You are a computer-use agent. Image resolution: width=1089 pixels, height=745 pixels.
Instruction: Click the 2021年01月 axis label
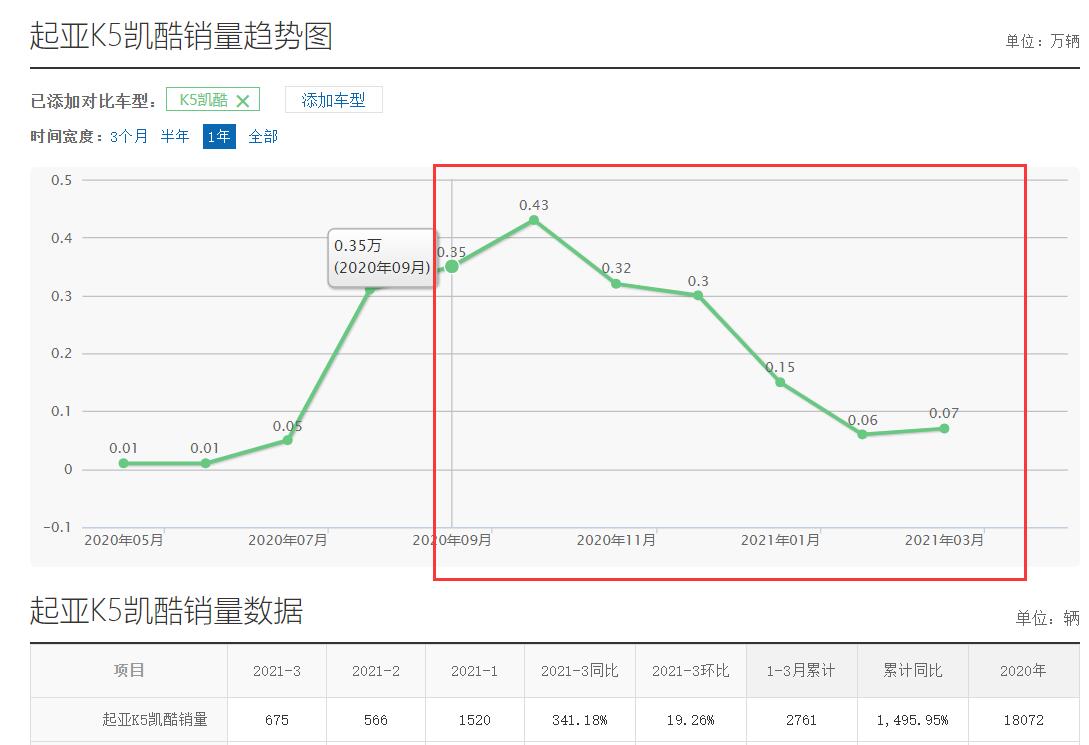click(x=780, y=540)
